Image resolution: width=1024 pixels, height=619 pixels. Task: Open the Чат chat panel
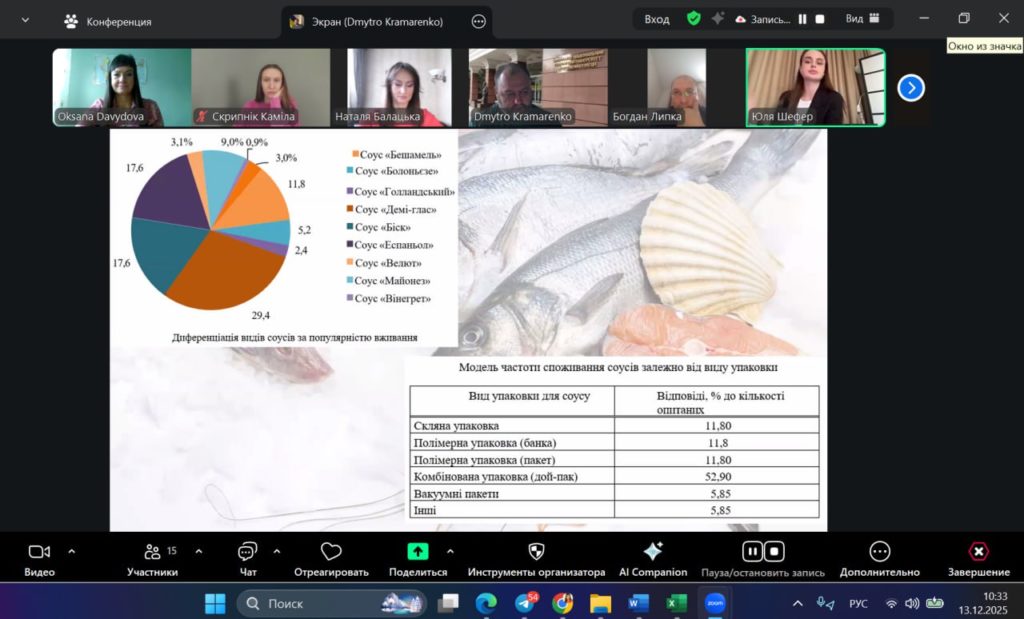tap(247, 558)
